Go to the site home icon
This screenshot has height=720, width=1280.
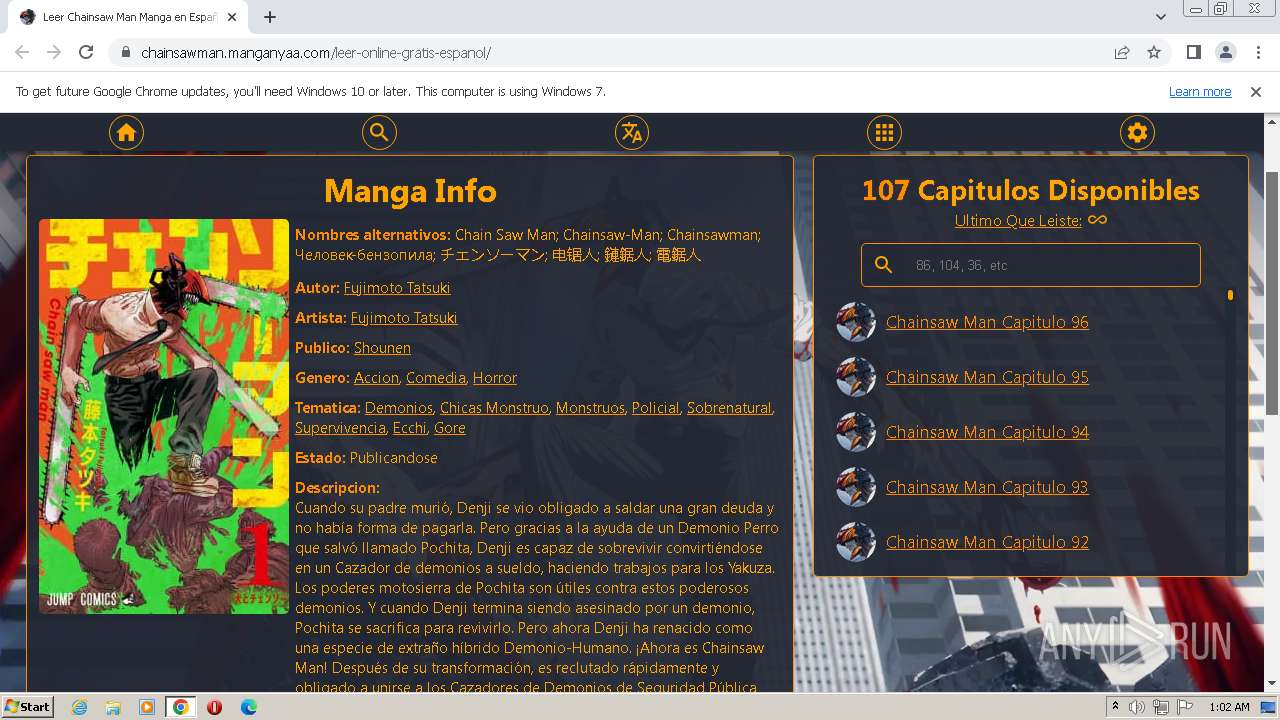click(126, 132)
